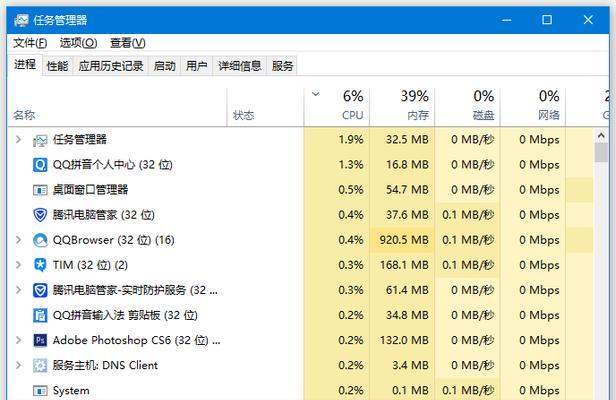Select the Adobe Photoshop CS6 icon
Screen dimensions: 616x400
point(40,340)
